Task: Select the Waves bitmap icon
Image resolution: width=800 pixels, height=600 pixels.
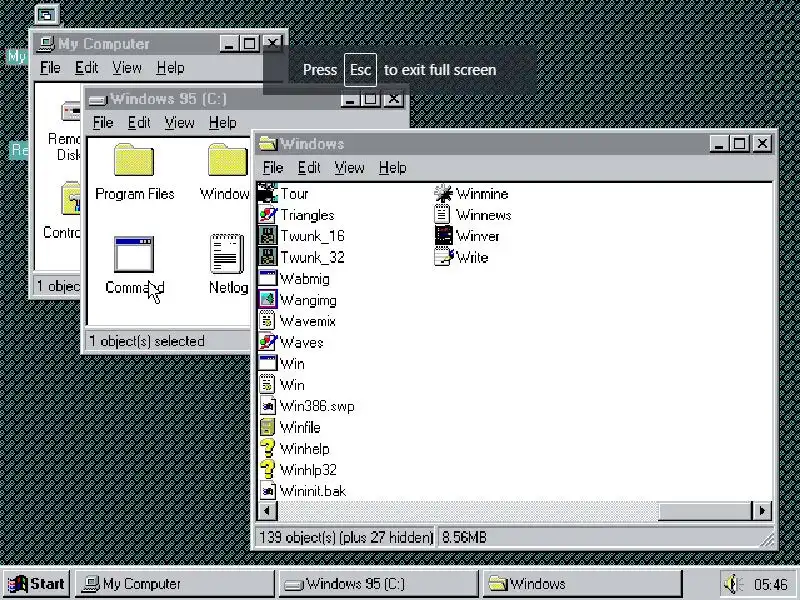Action: [x=267, y=342]
